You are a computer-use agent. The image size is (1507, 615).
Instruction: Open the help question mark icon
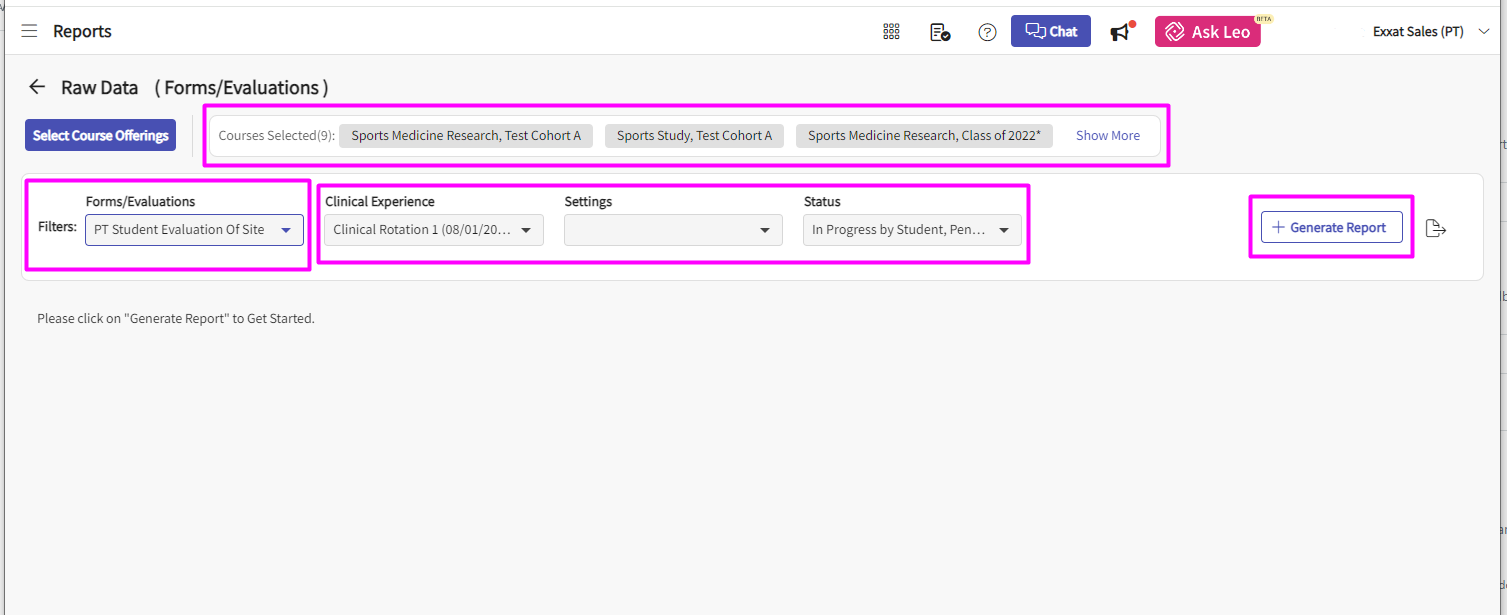click(x=987, y=32)
